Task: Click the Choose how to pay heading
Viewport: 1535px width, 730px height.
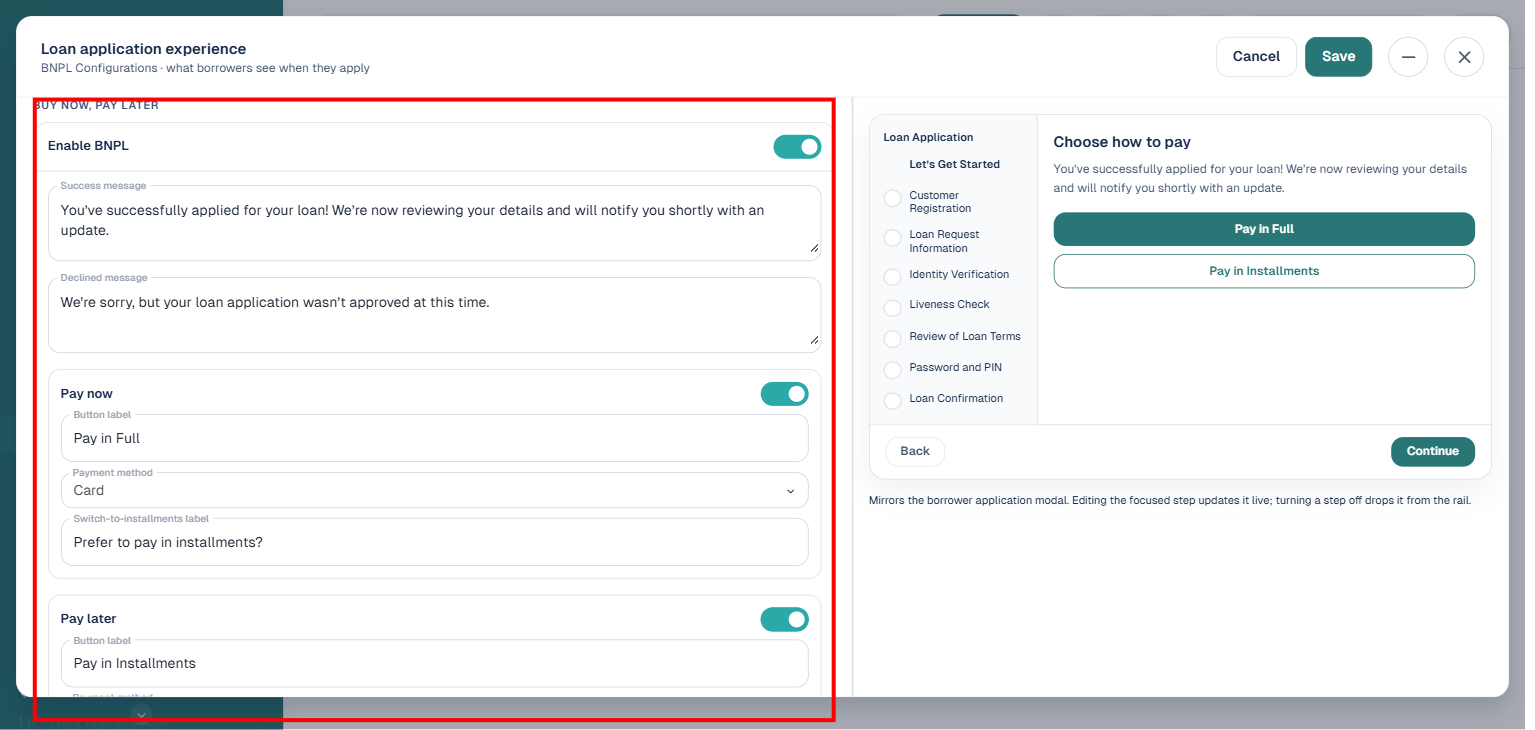Action: coord(1122,142)
